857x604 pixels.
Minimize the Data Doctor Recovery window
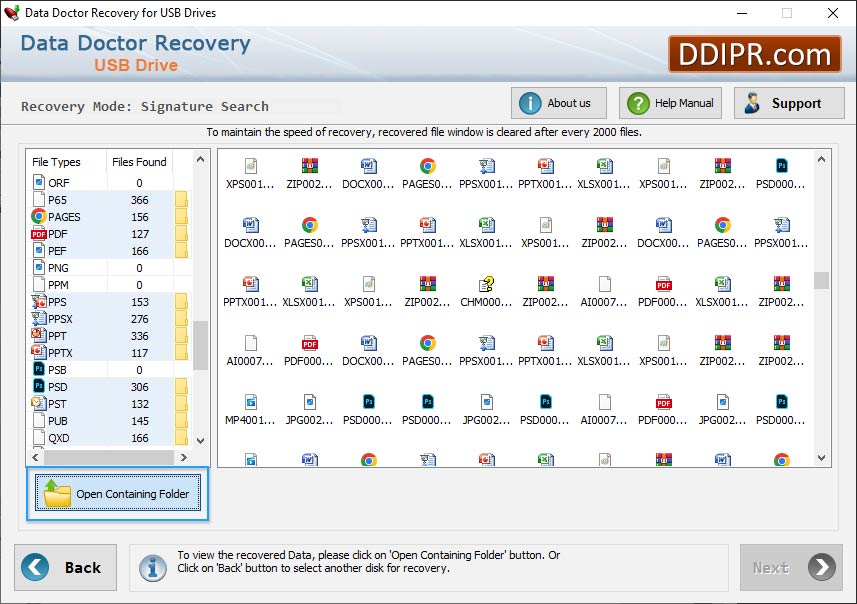(x=742, y=13)
